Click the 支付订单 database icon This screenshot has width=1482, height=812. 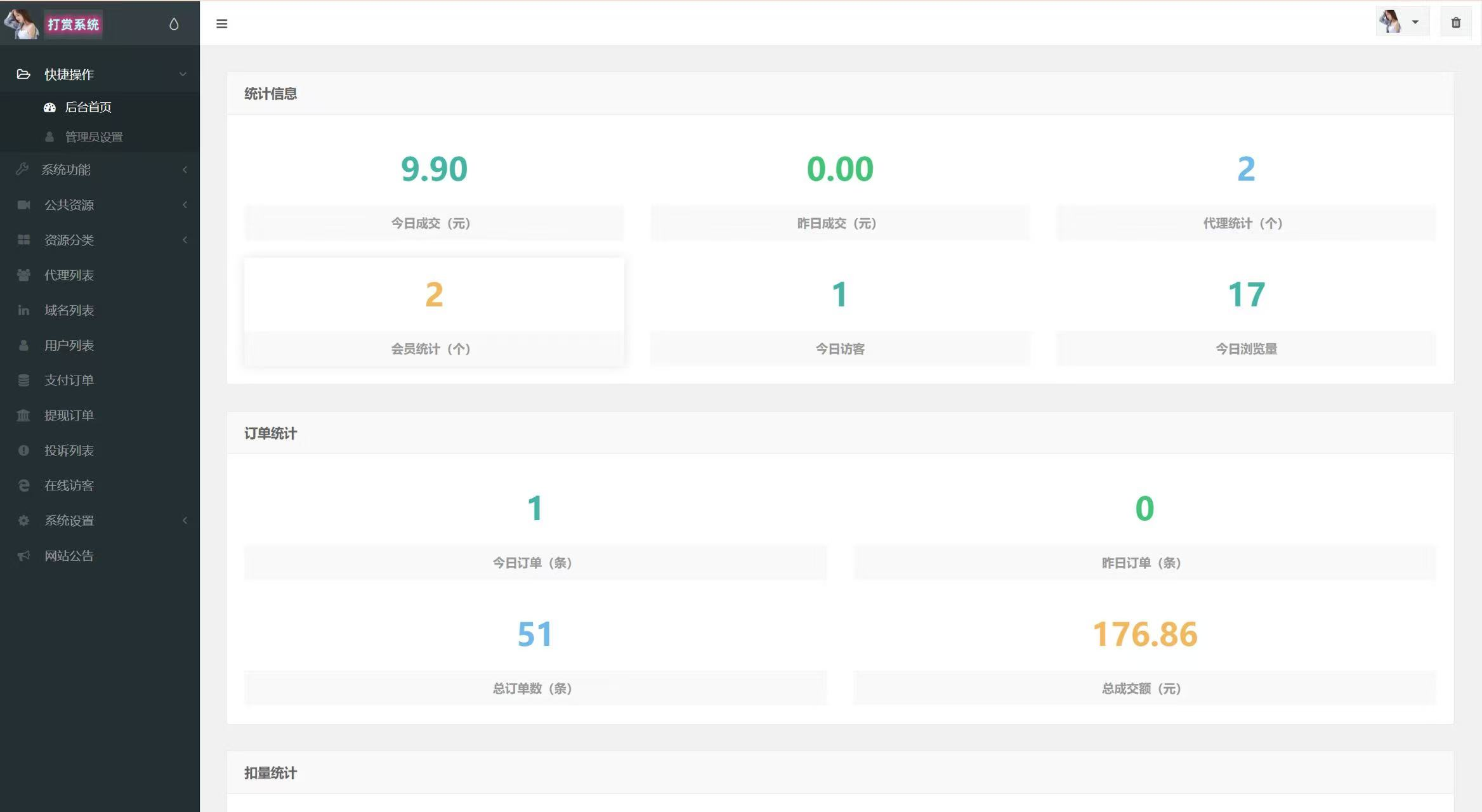pos(23,380)
